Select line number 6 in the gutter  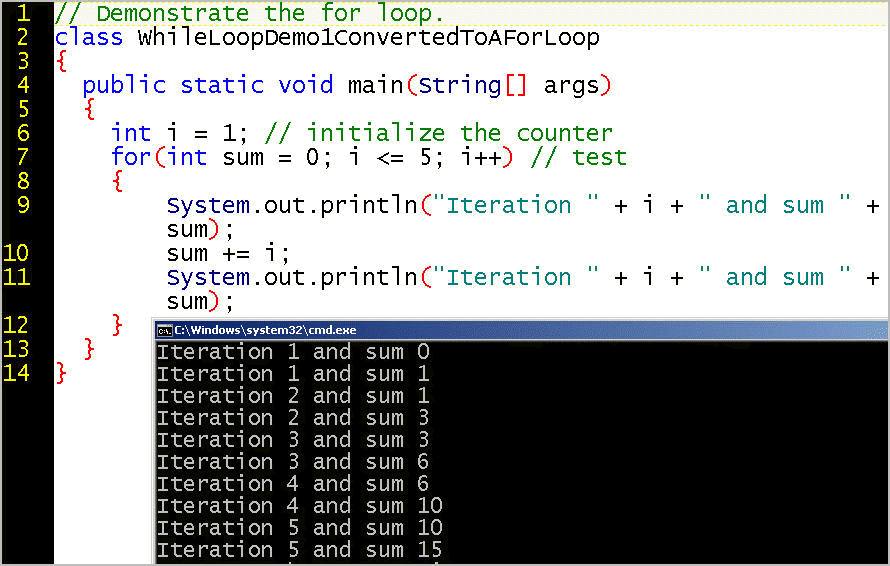(23, 133)
